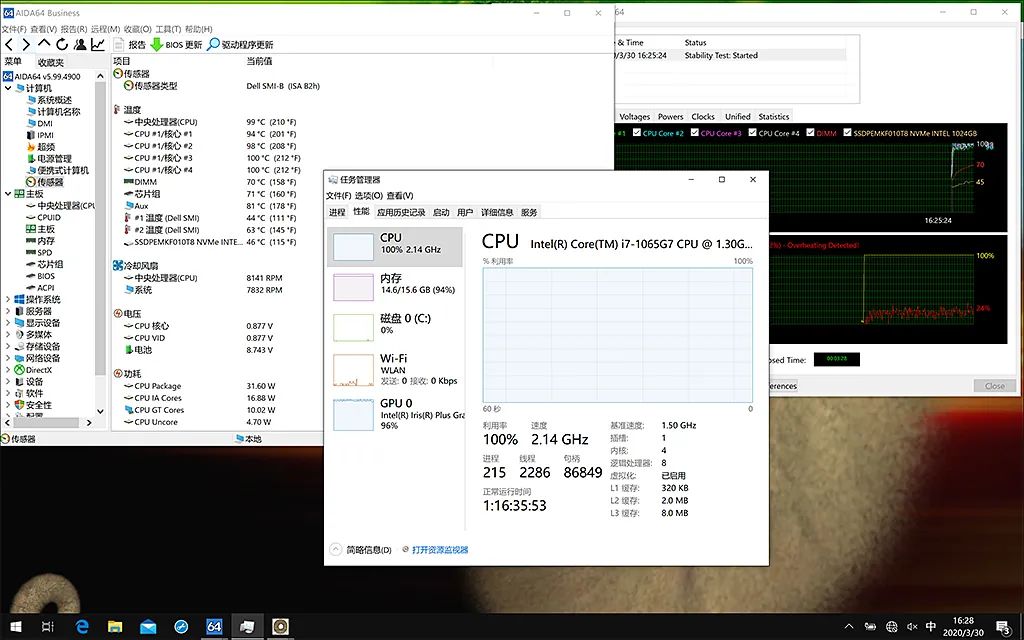Open the notification center icon

[x=1004, y=627]
